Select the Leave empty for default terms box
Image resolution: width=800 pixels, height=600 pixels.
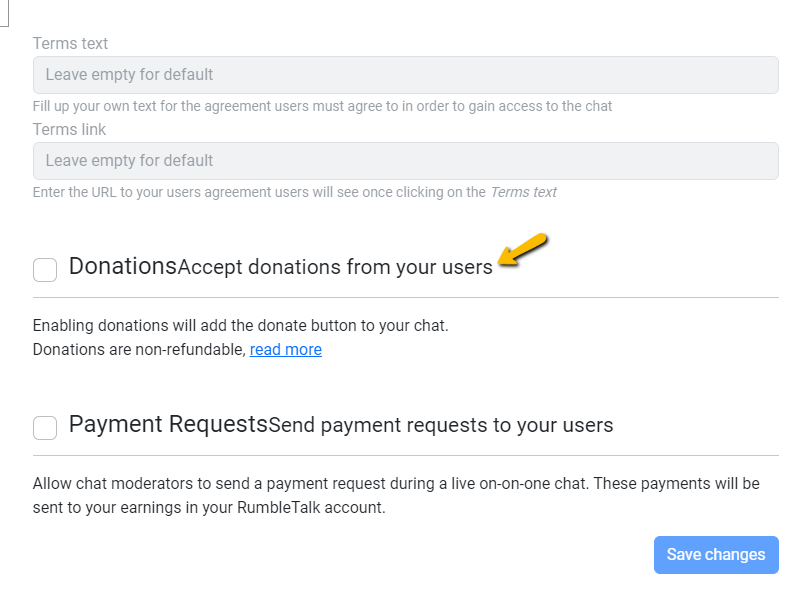[x=400, y=74]
